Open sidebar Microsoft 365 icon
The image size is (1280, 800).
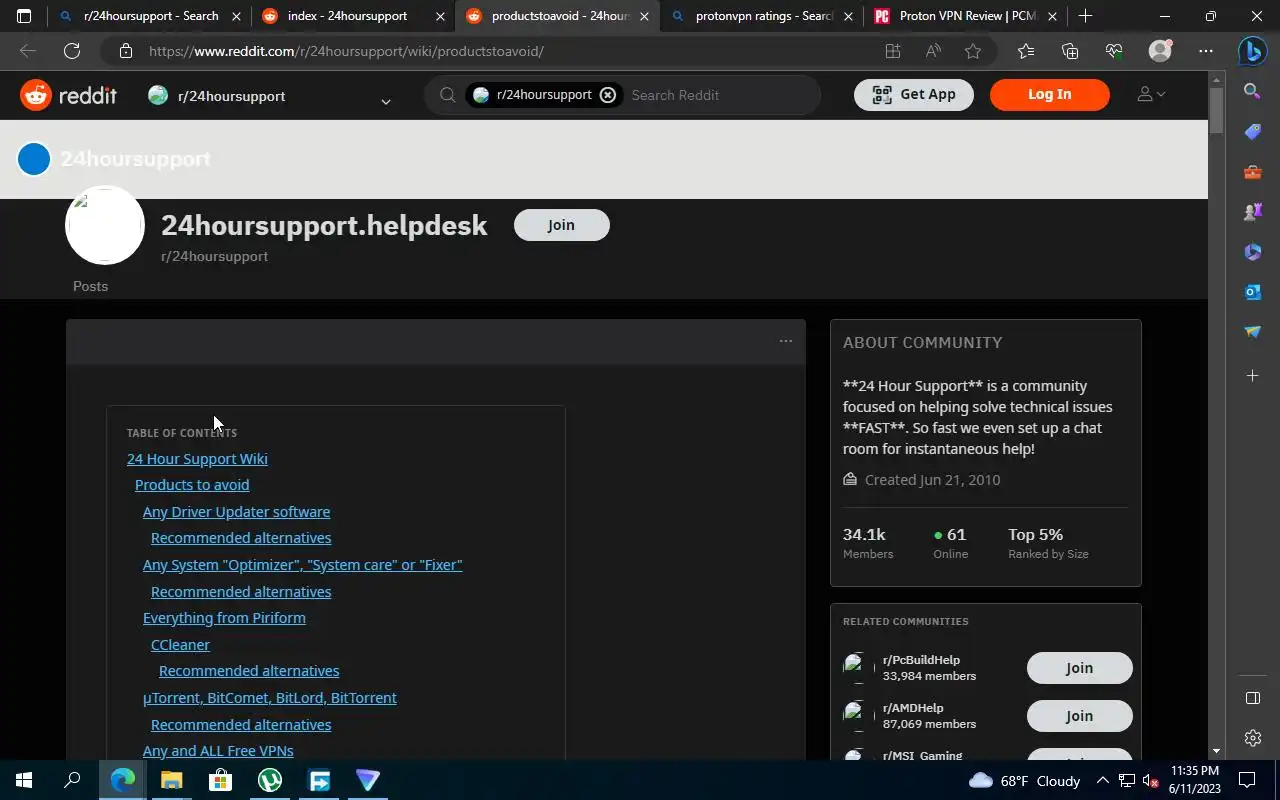tap(1252, 252)
